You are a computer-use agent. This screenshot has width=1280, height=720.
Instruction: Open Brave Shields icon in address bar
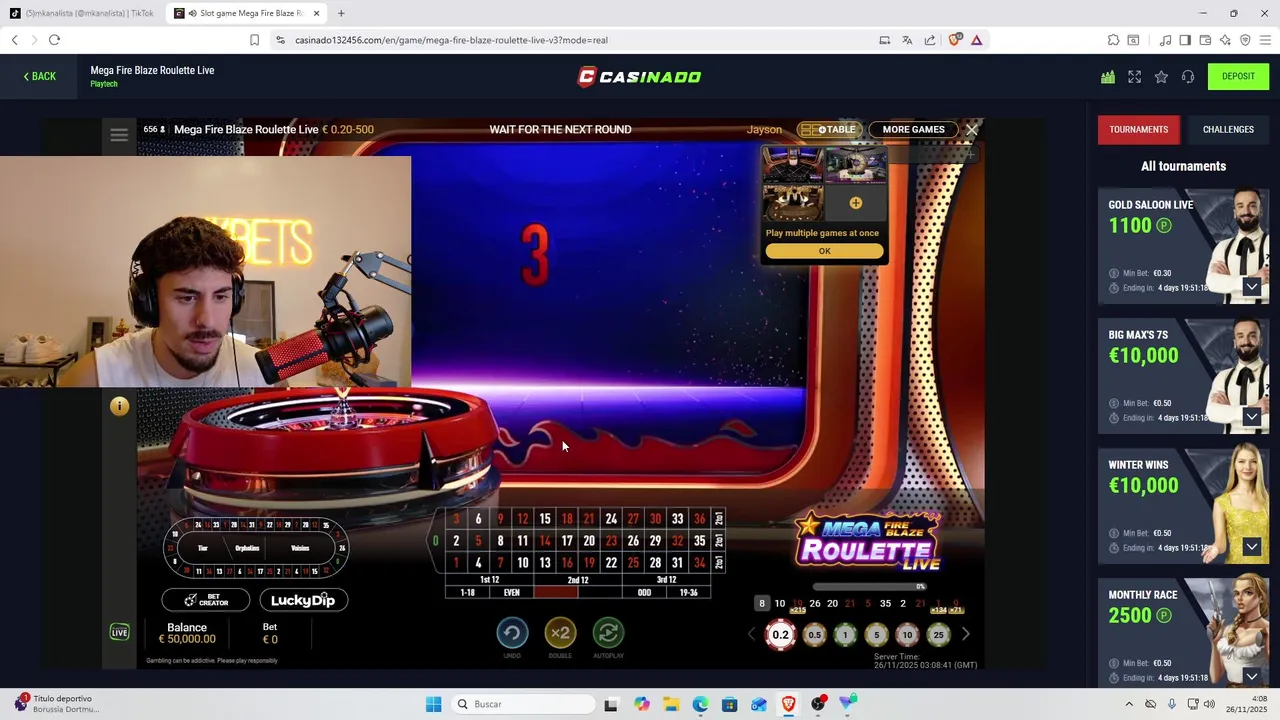[955, 40]
